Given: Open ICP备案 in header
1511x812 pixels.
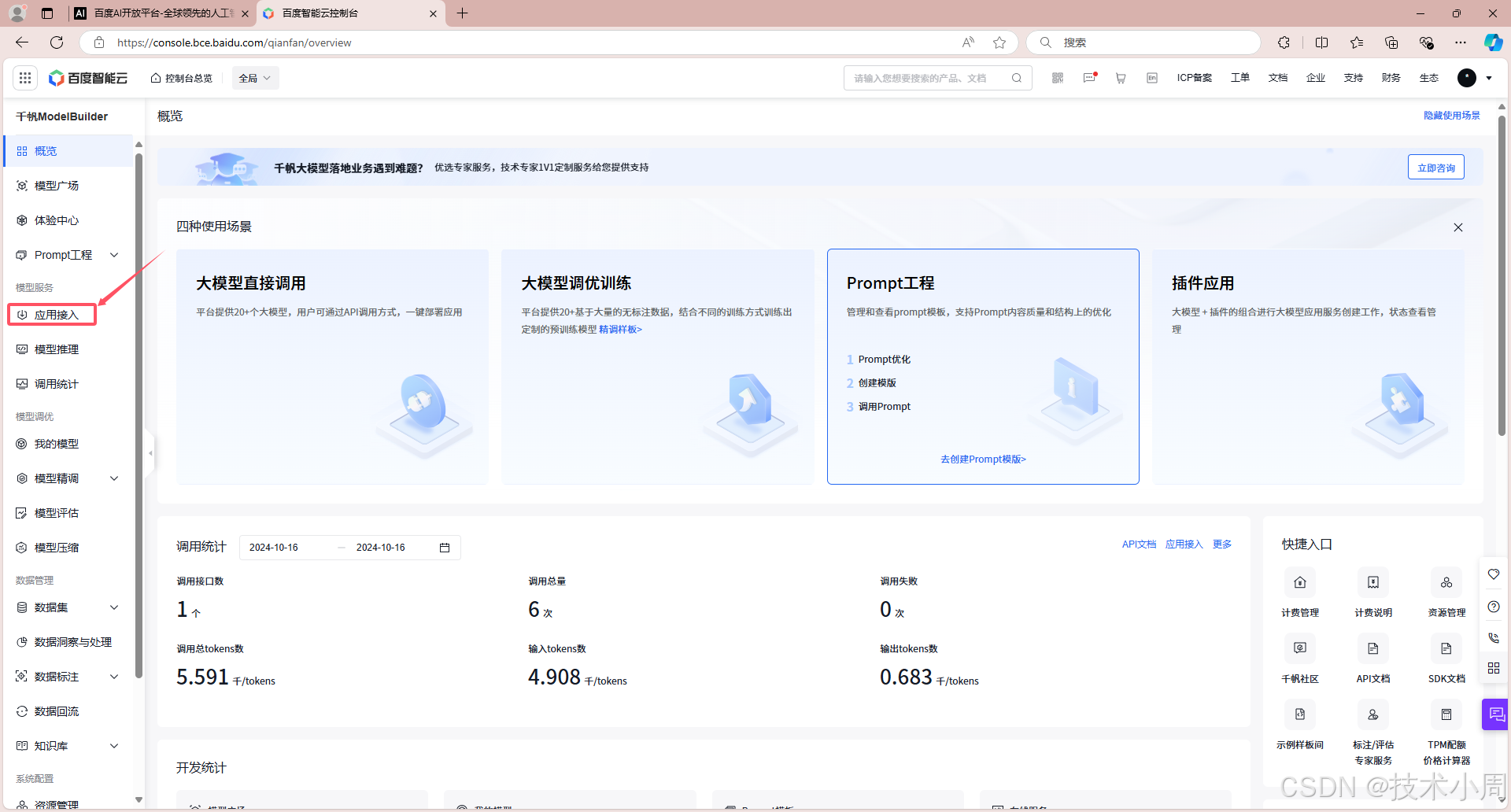Looking at the screenshot, I should 1194,78.
